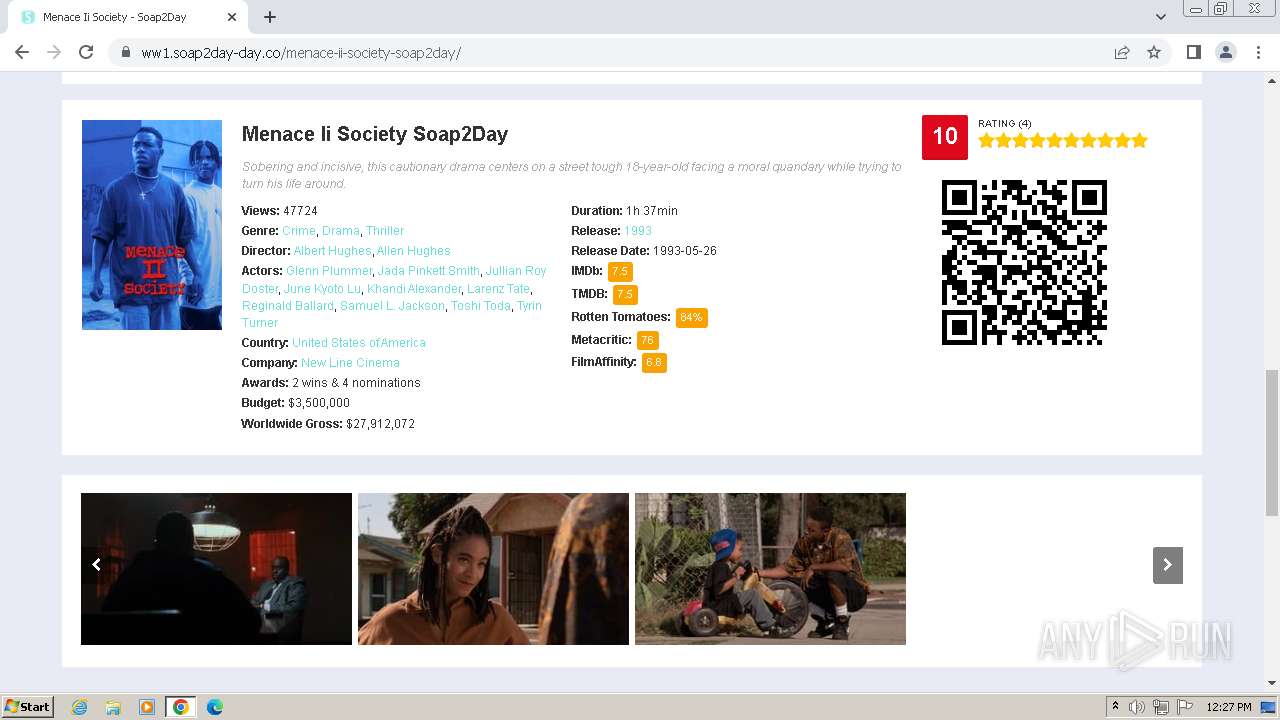Image resolution: width=1280 pixels, height=720 pixels.
Task: Click the Metacritic 76 badge
Action: tap(647, 340)
